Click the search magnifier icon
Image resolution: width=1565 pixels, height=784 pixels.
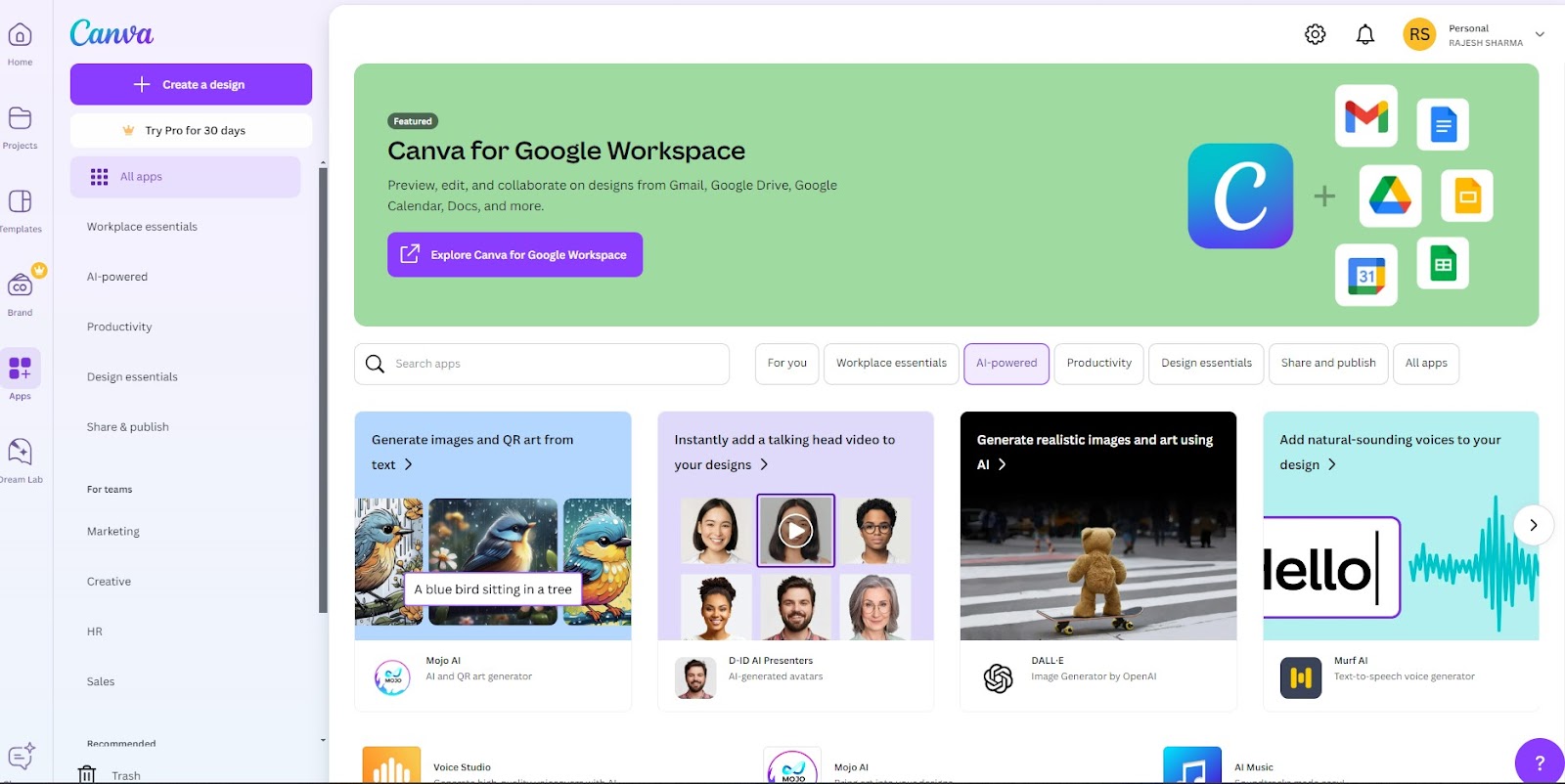[x=375, y=364]
